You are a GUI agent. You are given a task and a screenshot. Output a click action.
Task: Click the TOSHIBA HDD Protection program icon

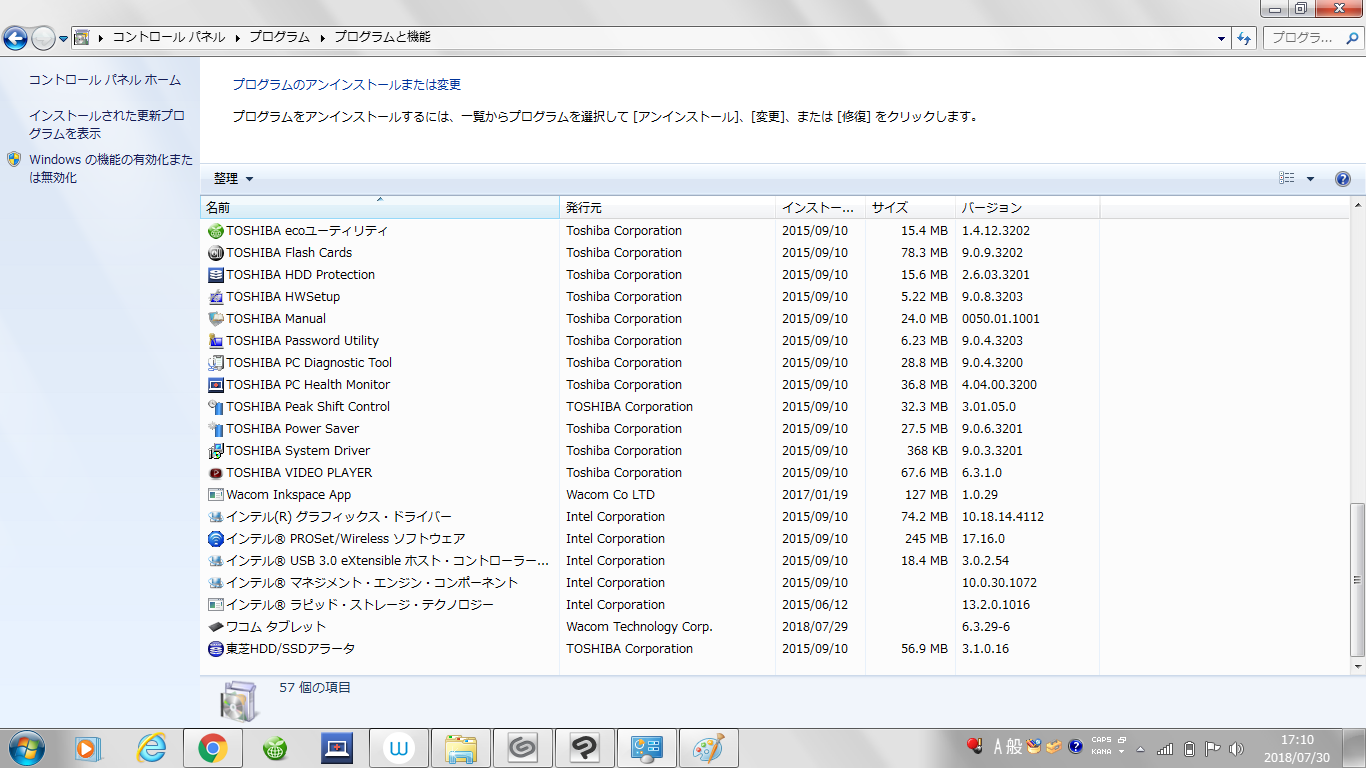[x=216, y=275]
